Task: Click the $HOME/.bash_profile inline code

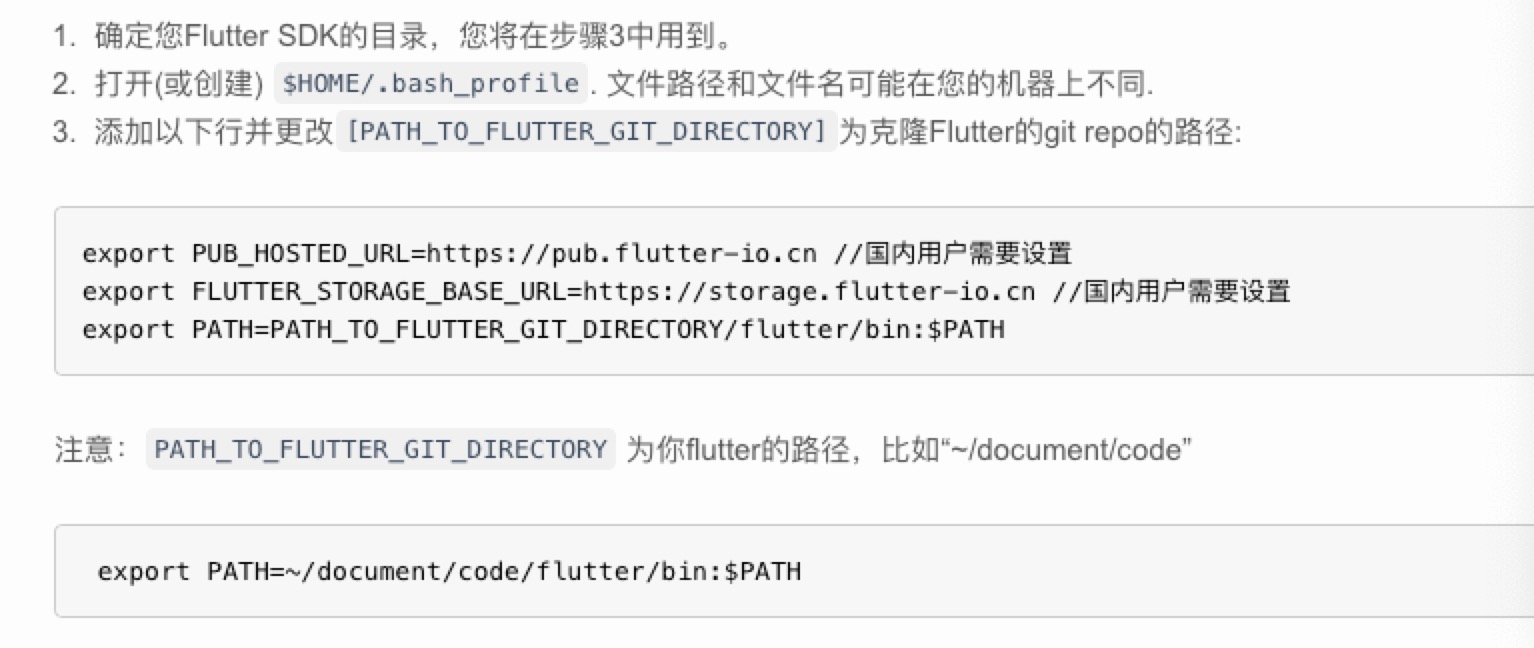Action: [x=432, y=84]
